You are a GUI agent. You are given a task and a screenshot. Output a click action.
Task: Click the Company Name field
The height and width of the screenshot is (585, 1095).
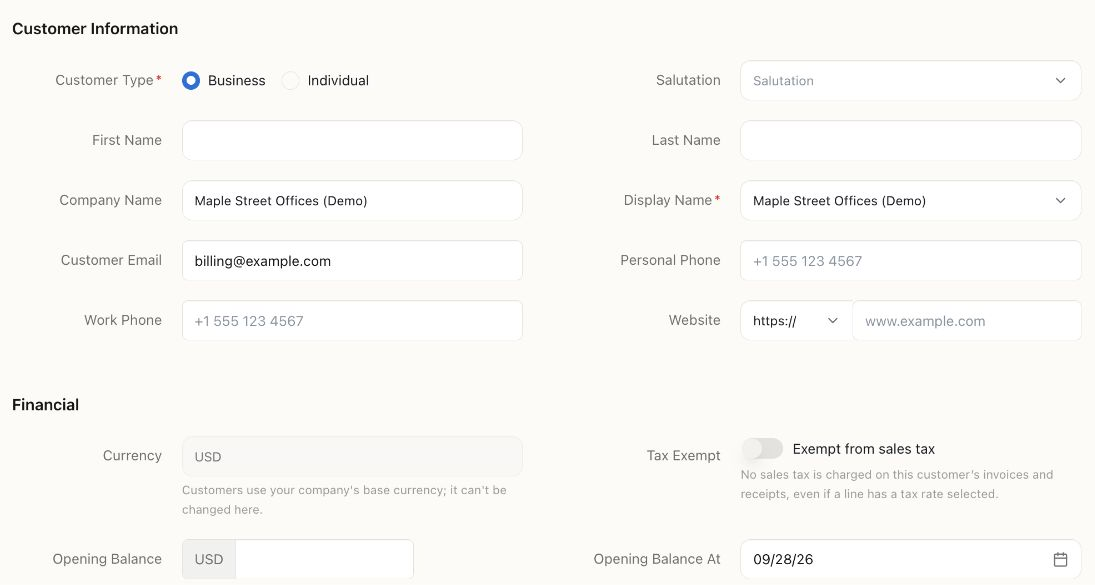(x=352, y=200)
